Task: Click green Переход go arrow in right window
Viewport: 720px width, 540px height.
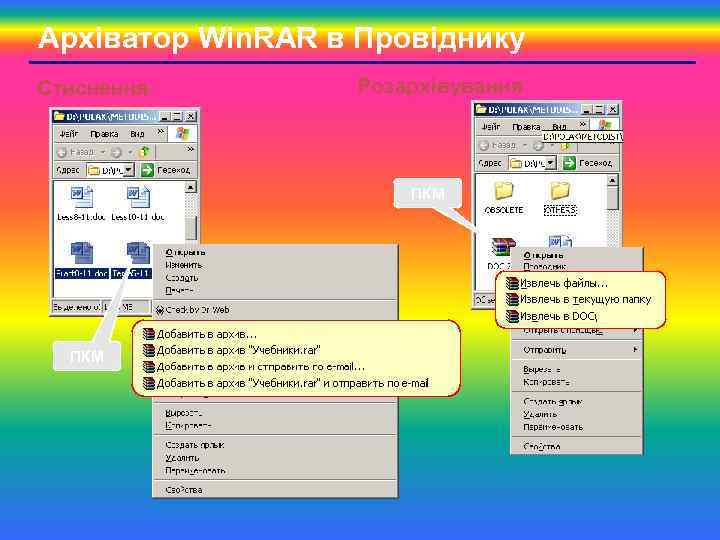Action: click(569, 163)
